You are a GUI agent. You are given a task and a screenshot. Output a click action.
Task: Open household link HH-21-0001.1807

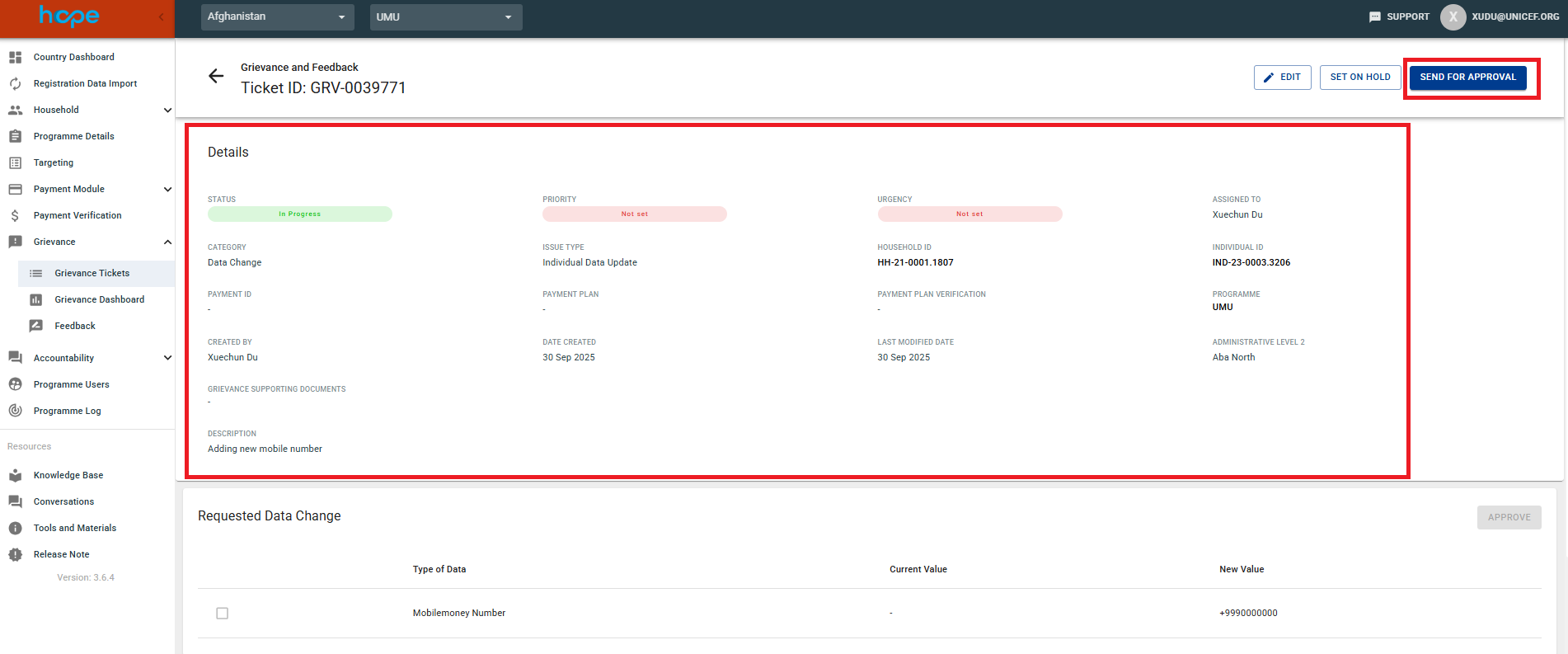pyautogui.click(x=915, y=262)
